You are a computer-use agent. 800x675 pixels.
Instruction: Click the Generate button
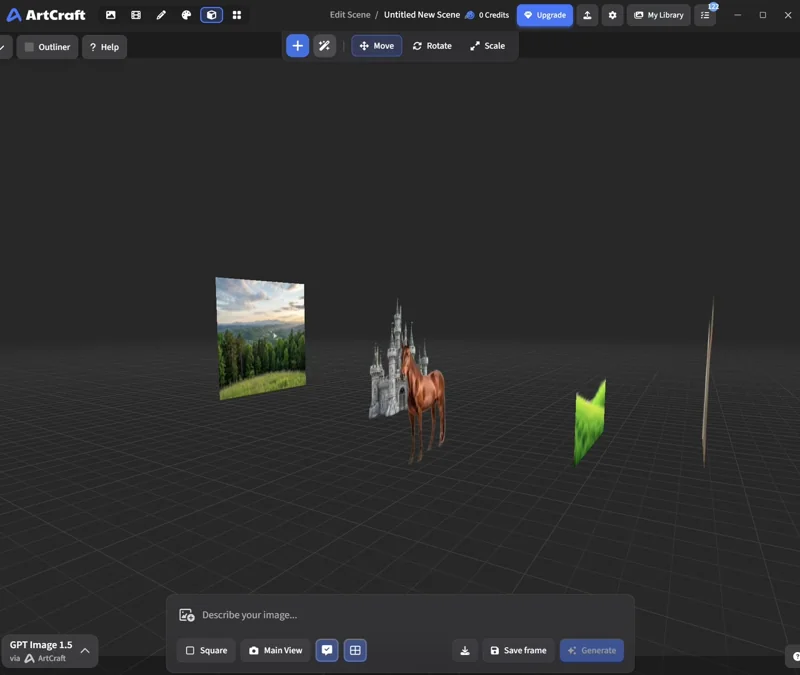tap(592, 651)
